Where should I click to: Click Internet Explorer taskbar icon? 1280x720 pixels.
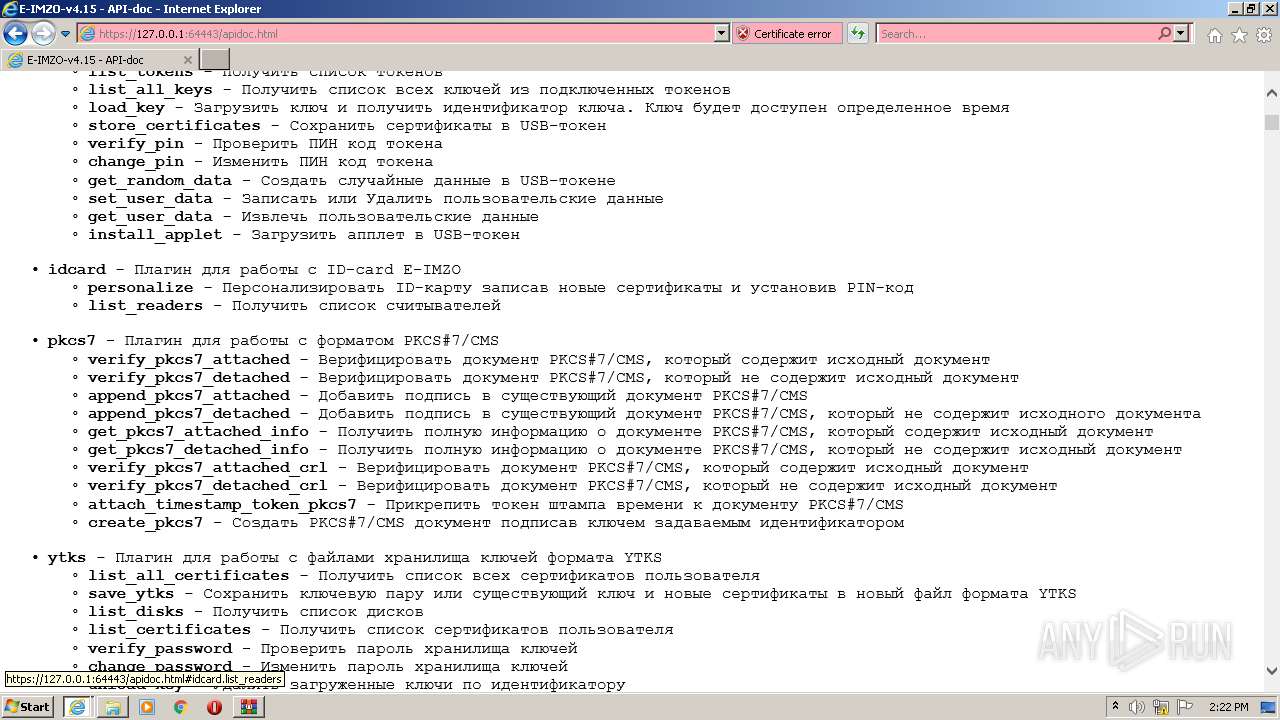(x=76, y=707)
